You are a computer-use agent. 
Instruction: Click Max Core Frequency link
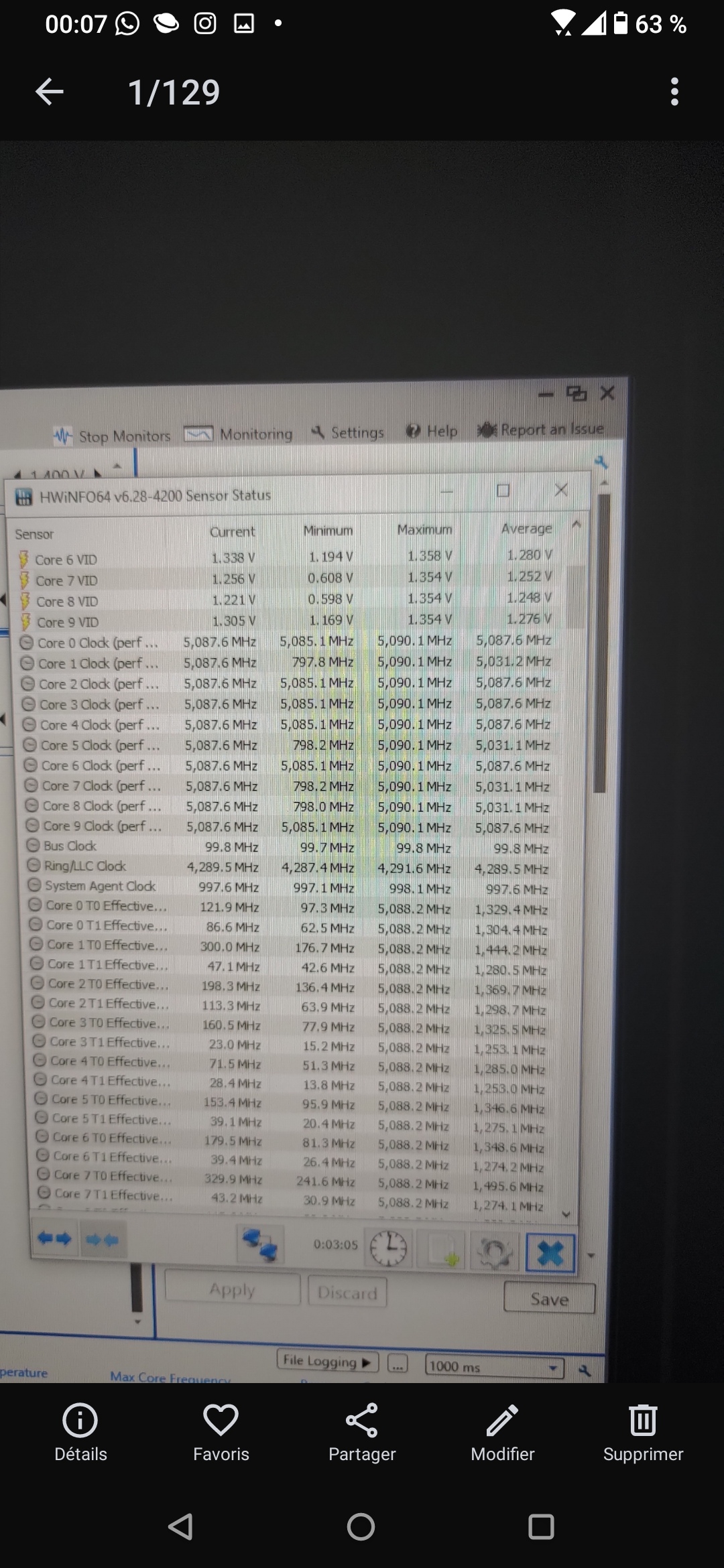[x=170, y=1378]
